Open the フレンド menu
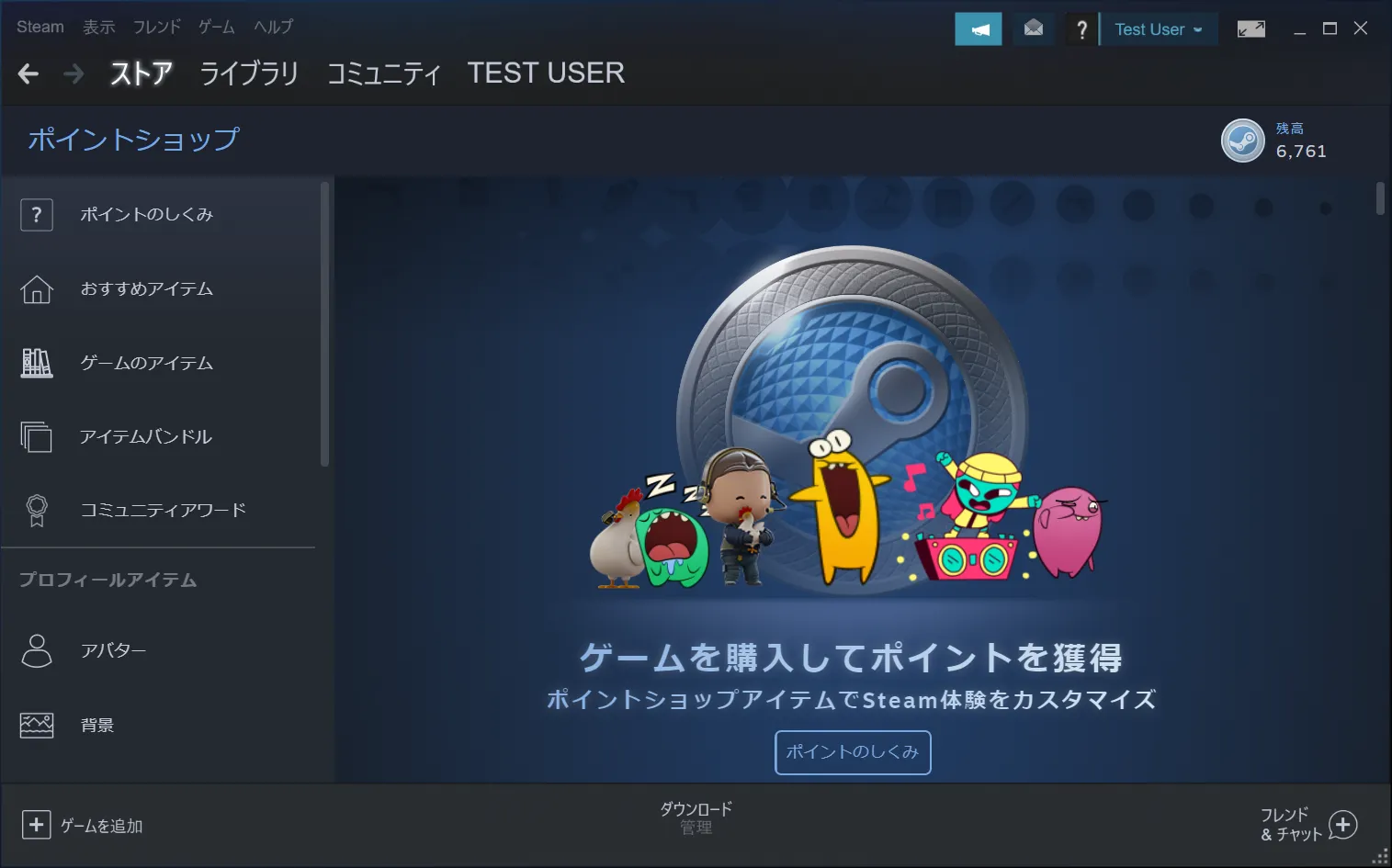This screenshot has width=1392, height=868. 157,27
